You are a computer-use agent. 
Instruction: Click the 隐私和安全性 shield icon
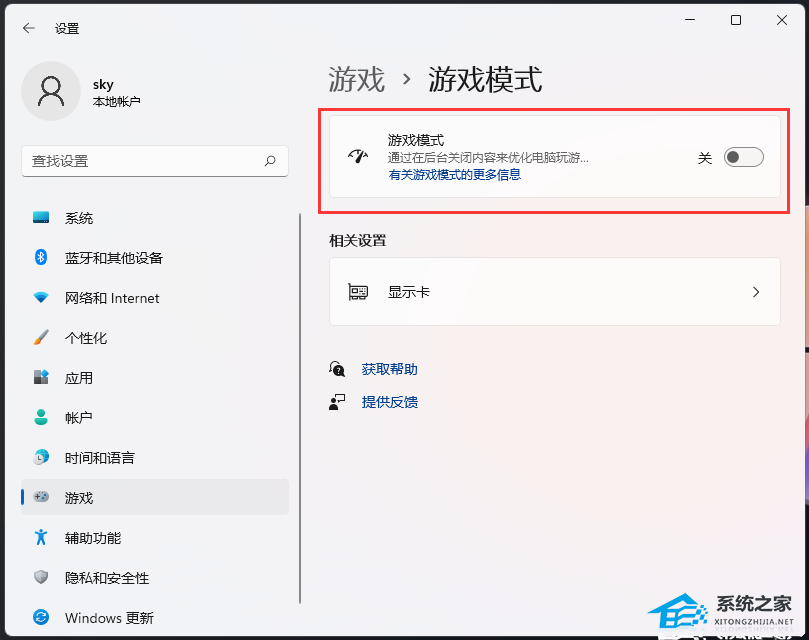tap(41, 577)
